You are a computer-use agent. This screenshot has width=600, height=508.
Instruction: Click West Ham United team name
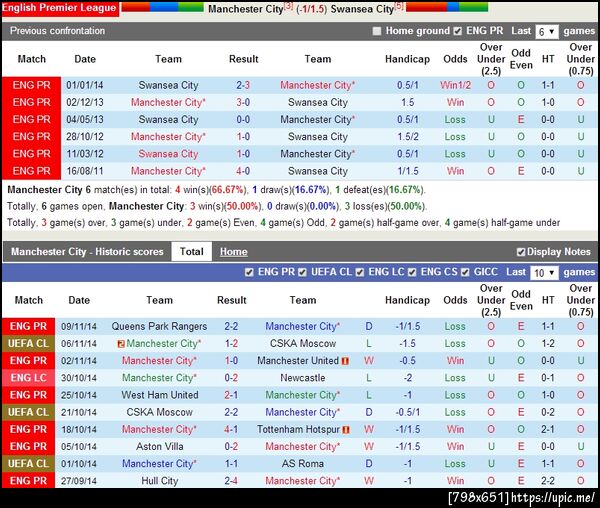[x=160, y=395]
